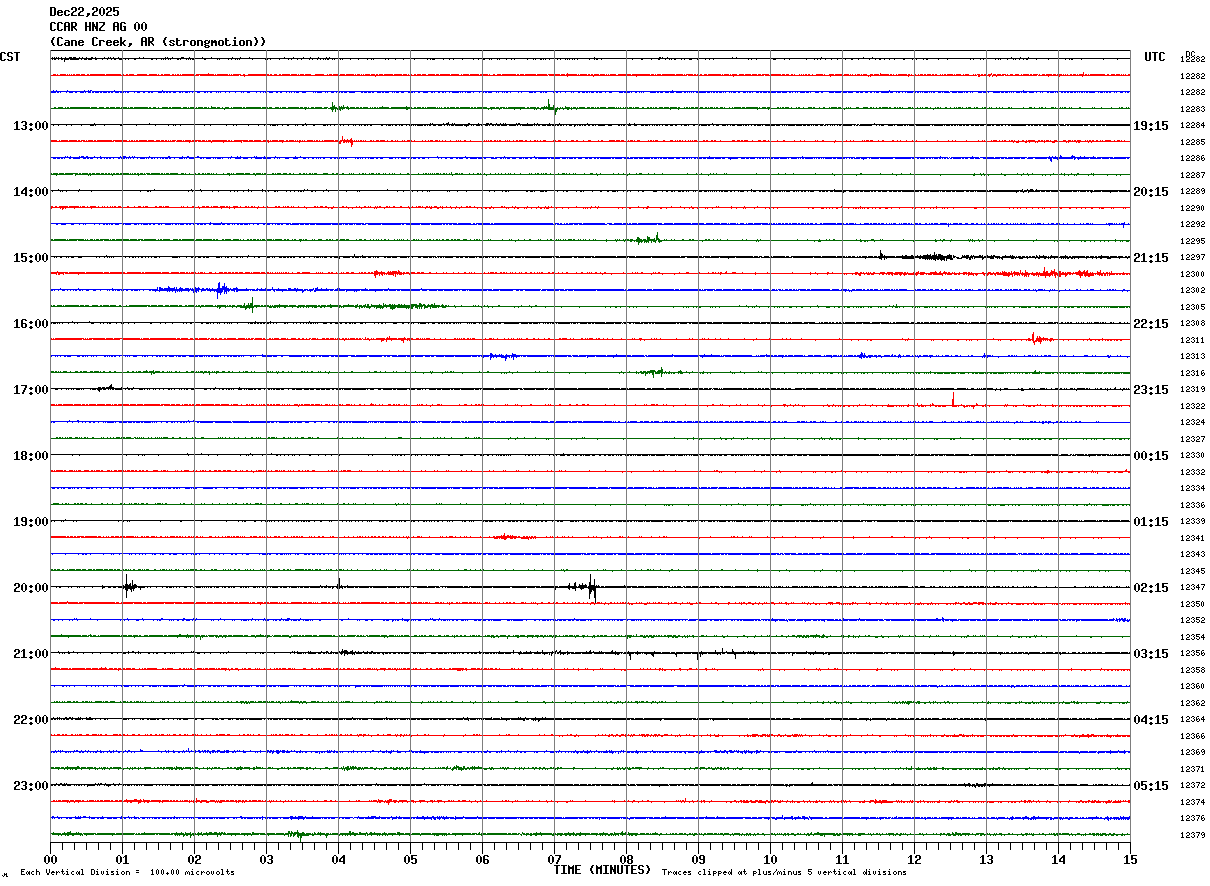The height and width of the screenshot is (886, 1210).
Task: Select the 20:00 CST time label
Action: point(30,587)
